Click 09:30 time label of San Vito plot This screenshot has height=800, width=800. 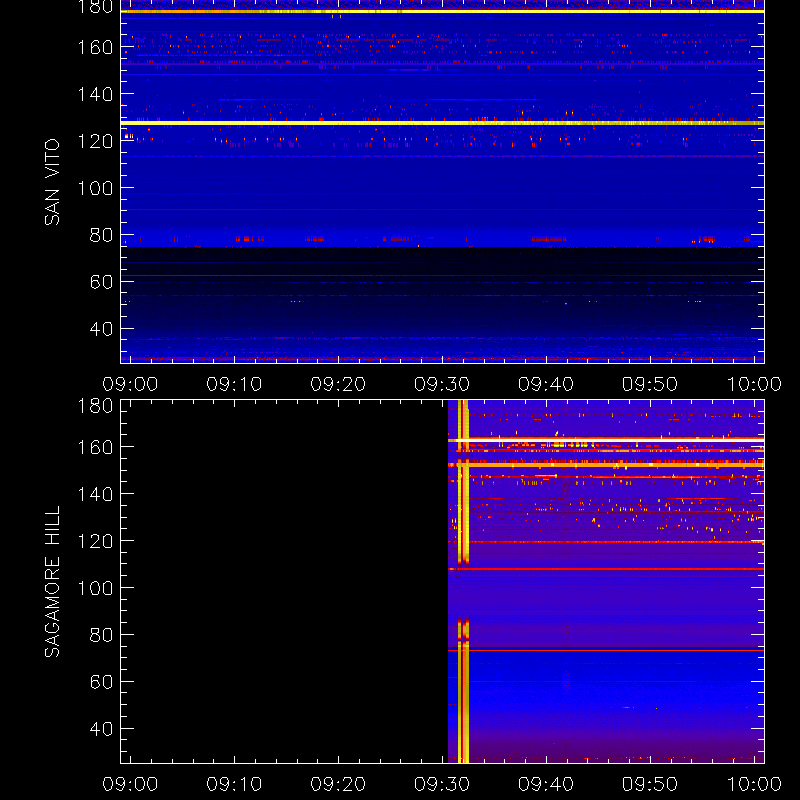[x=442, y=384]
